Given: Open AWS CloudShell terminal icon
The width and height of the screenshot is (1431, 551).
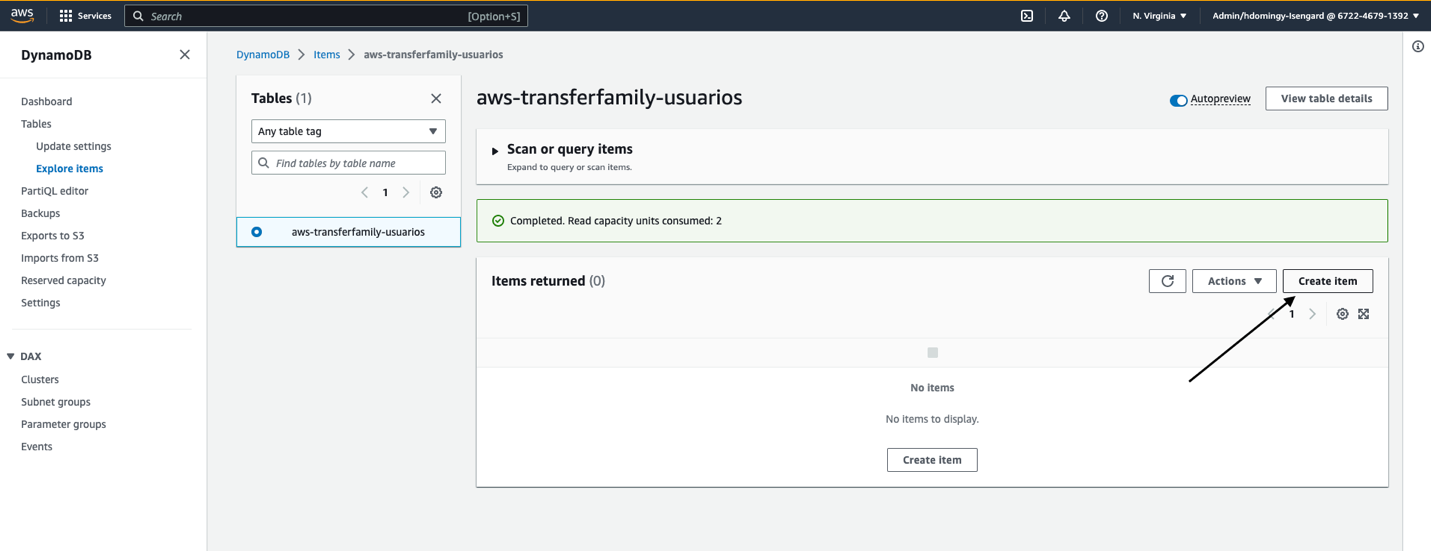Looking at the screenshot, I should tap(1026, 16).
